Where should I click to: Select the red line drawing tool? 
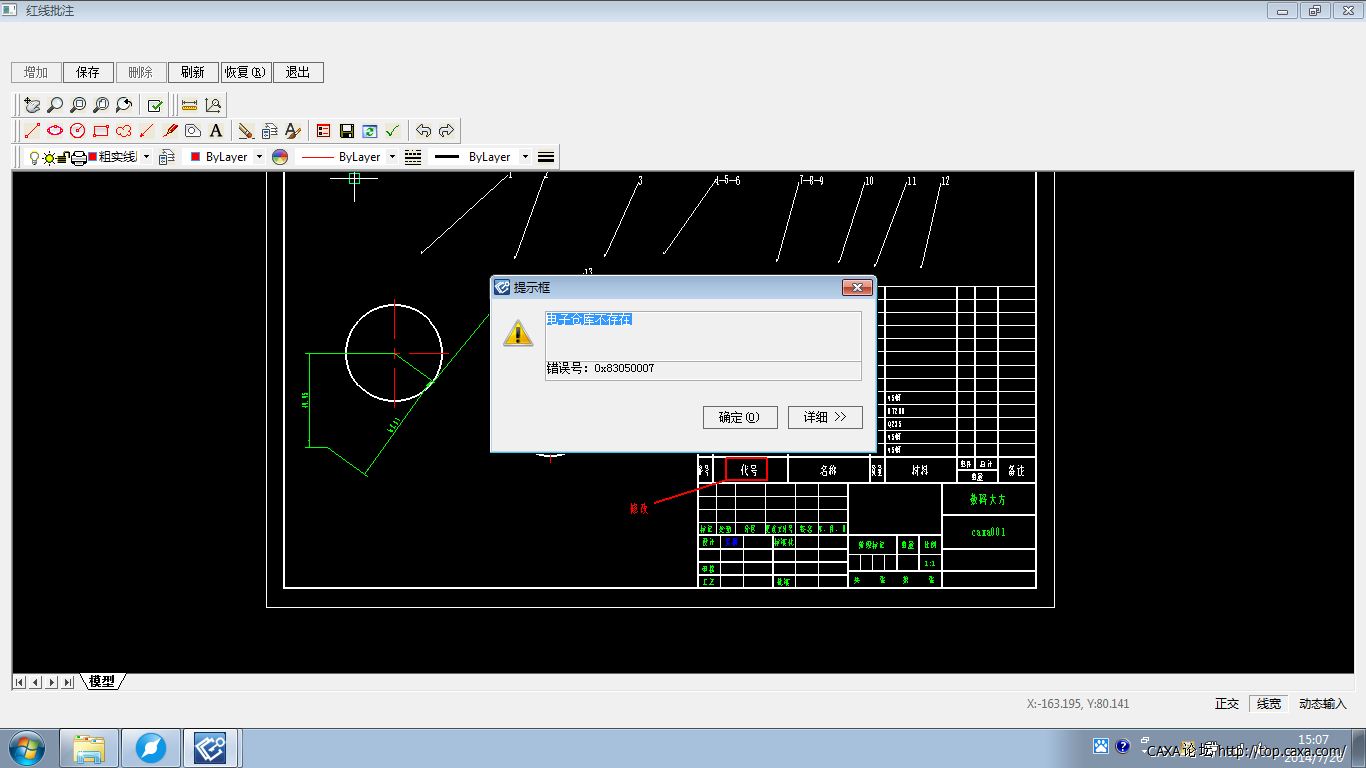click(32, 131)
